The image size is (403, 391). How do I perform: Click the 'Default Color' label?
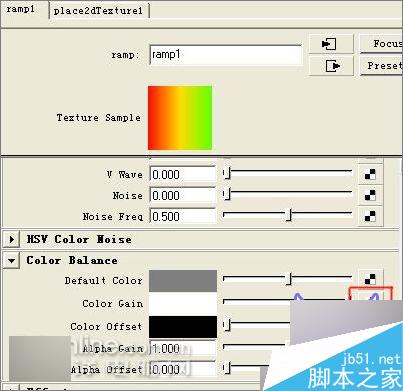pos(104,281)
